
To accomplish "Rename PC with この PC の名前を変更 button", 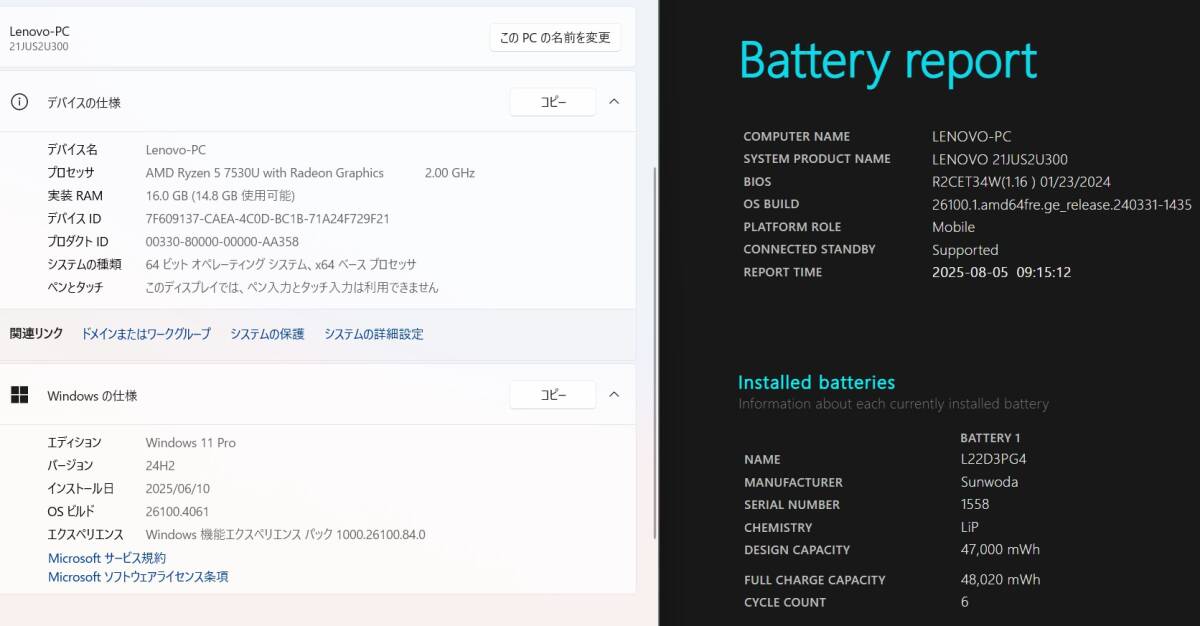I will [x=555, y=38].
